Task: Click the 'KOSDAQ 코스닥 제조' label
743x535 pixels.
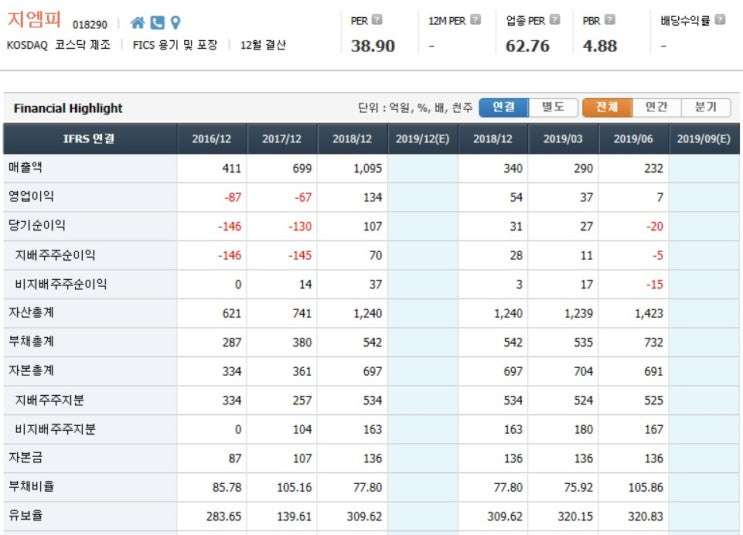Action: pos(58,45)
